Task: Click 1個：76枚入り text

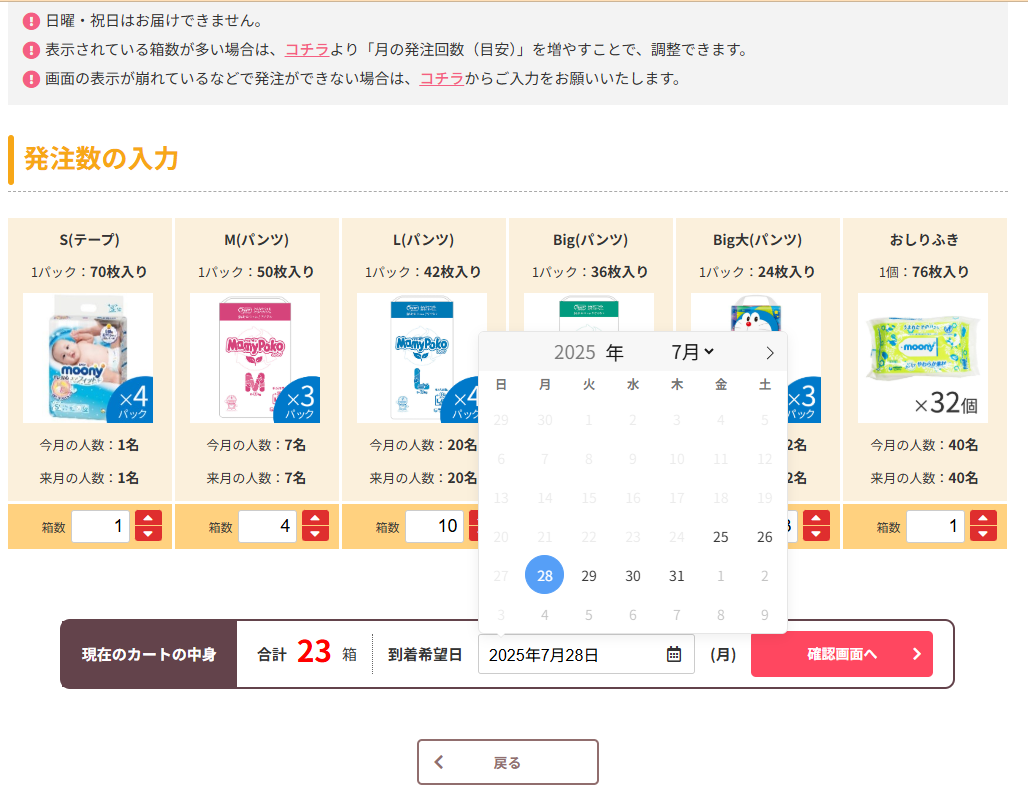Action: 924,272
